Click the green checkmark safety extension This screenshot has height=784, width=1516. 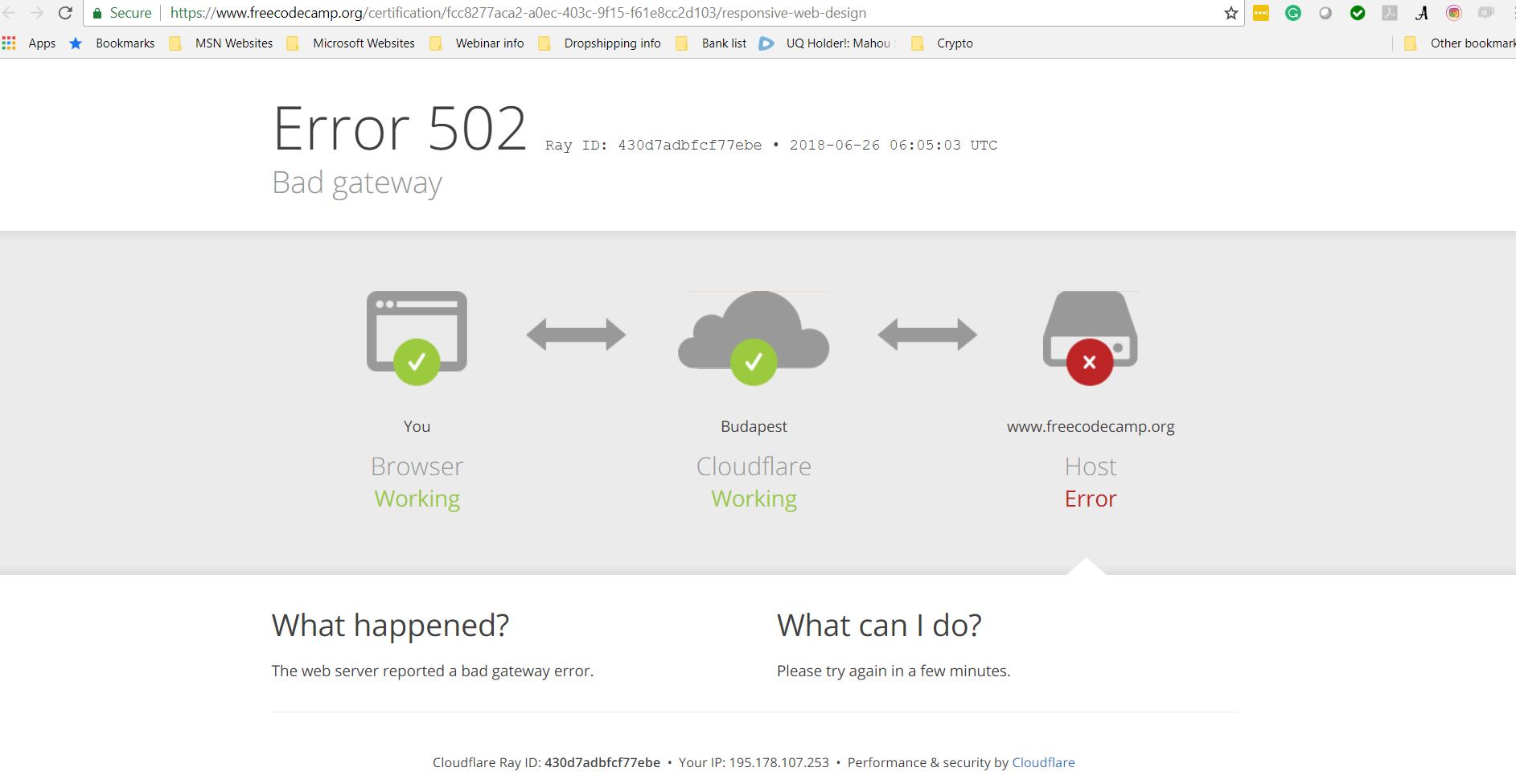[1358, 13]
